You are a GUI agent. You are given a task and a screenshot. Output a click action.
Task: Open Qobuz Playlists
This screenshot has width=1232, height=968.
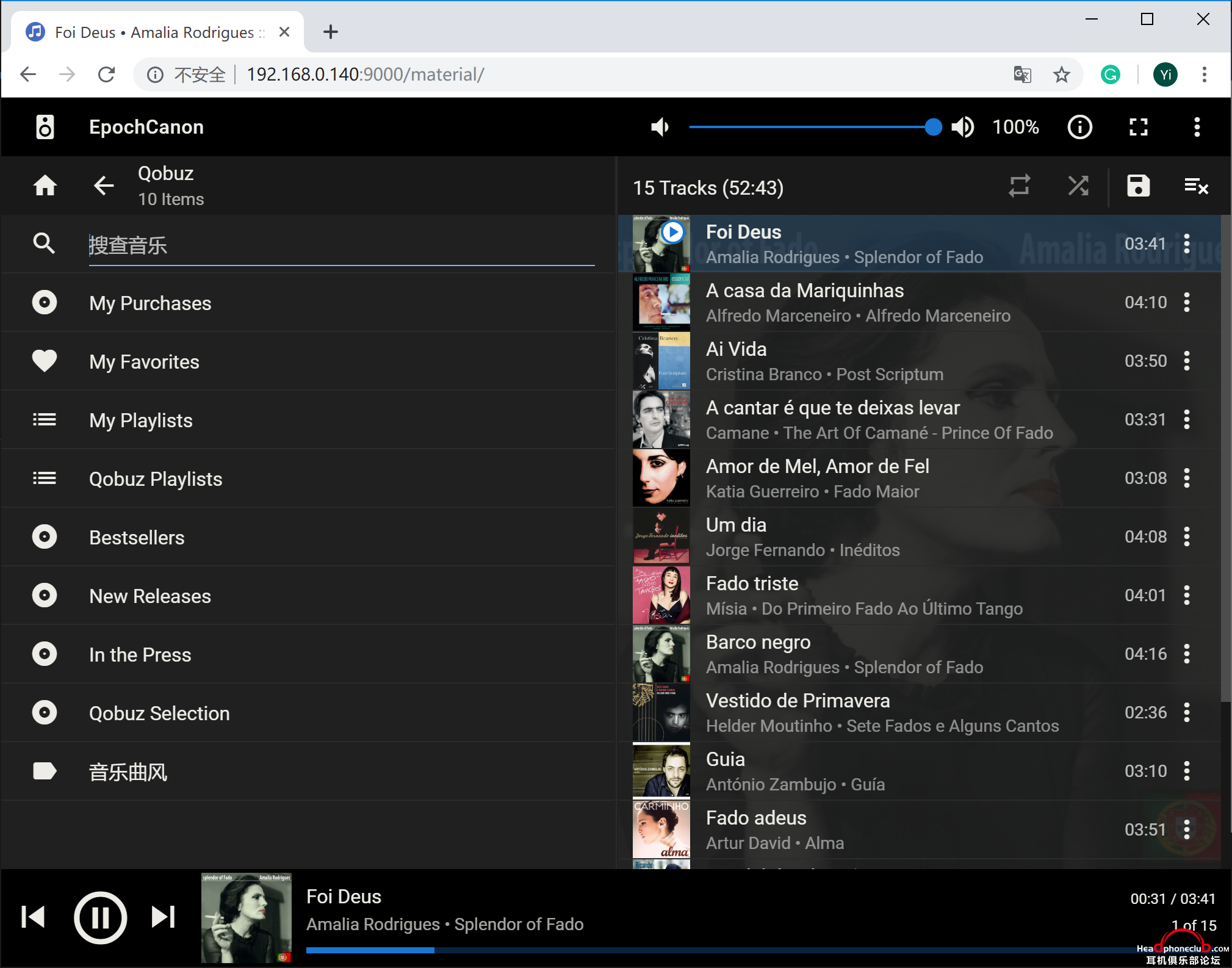[x=308, y=479]
